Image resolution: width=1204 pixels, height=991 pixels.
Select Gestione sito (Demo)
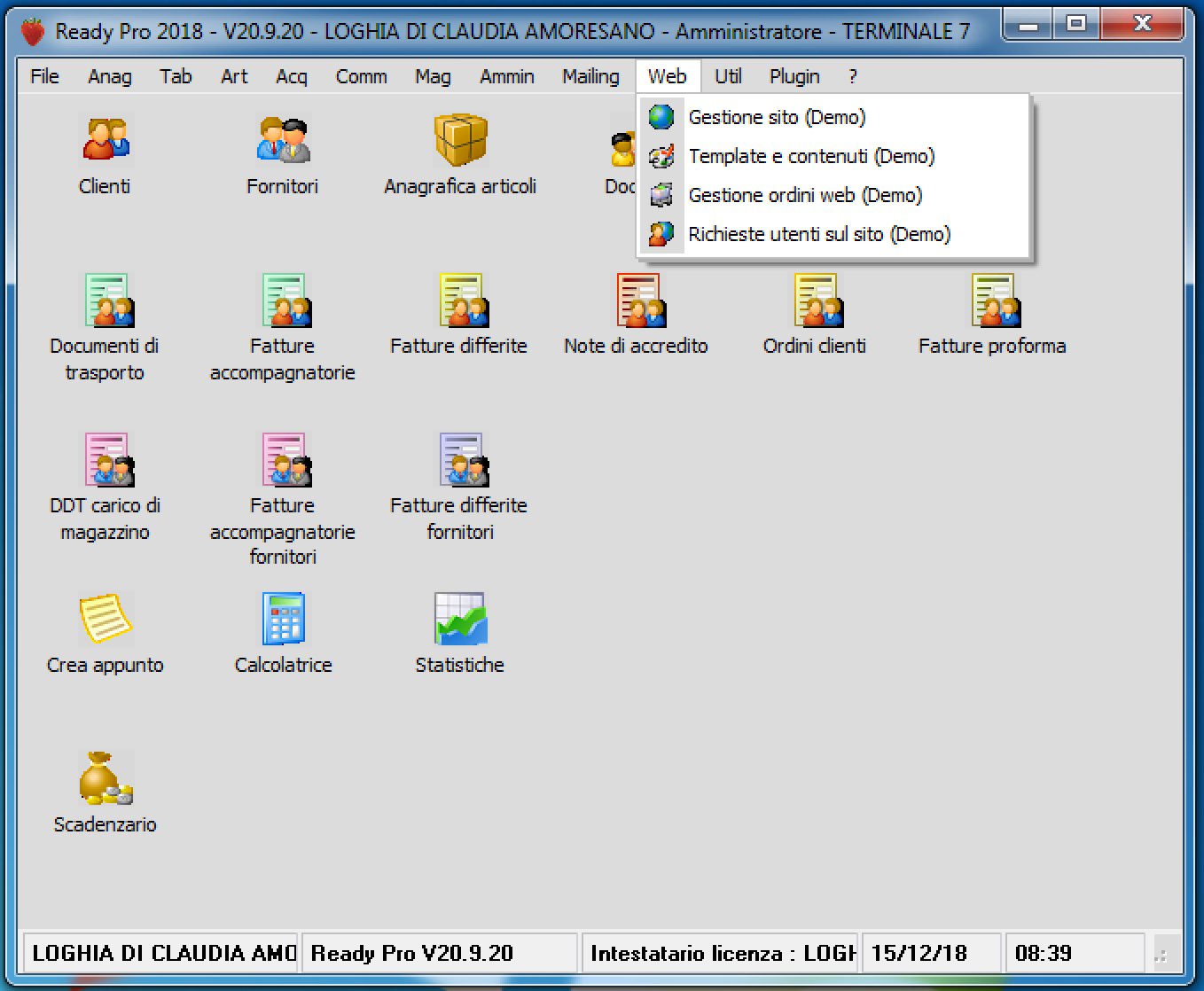(x=834, y=117)
